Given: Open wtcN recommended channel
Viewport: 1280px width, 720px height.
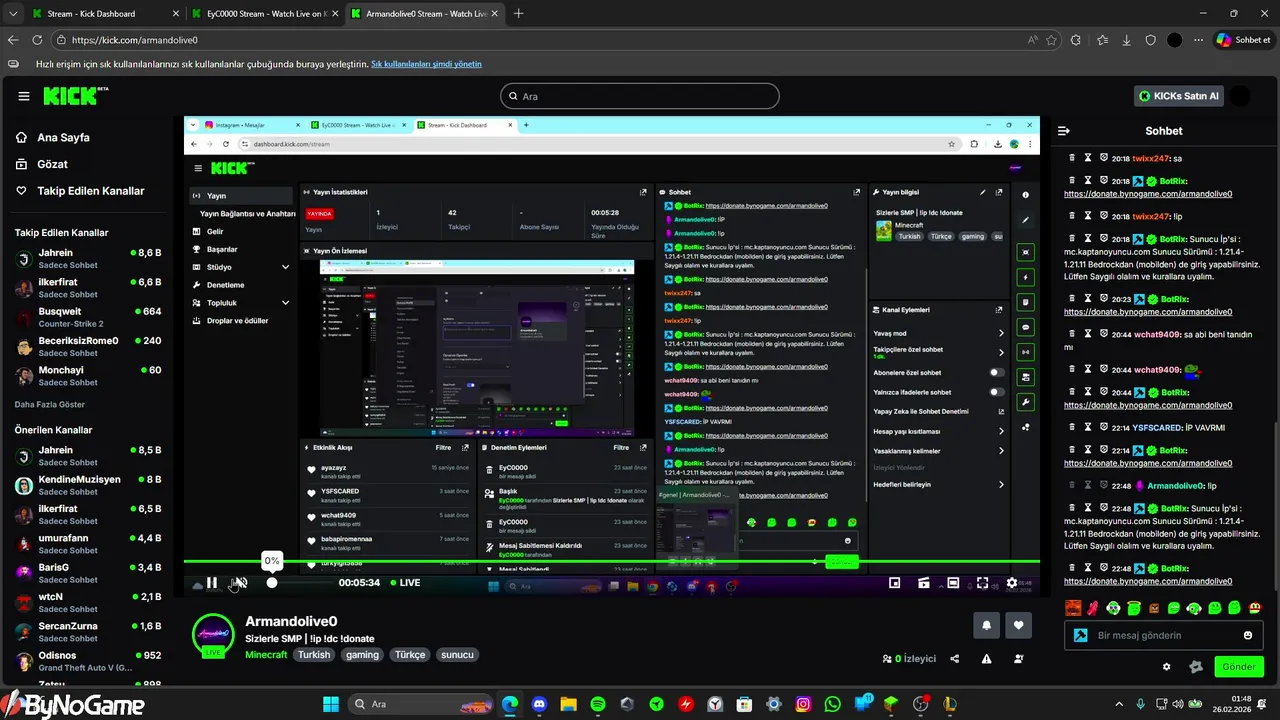Looking at the screenshot, I should pyautogui.click(x=88, y=602).
